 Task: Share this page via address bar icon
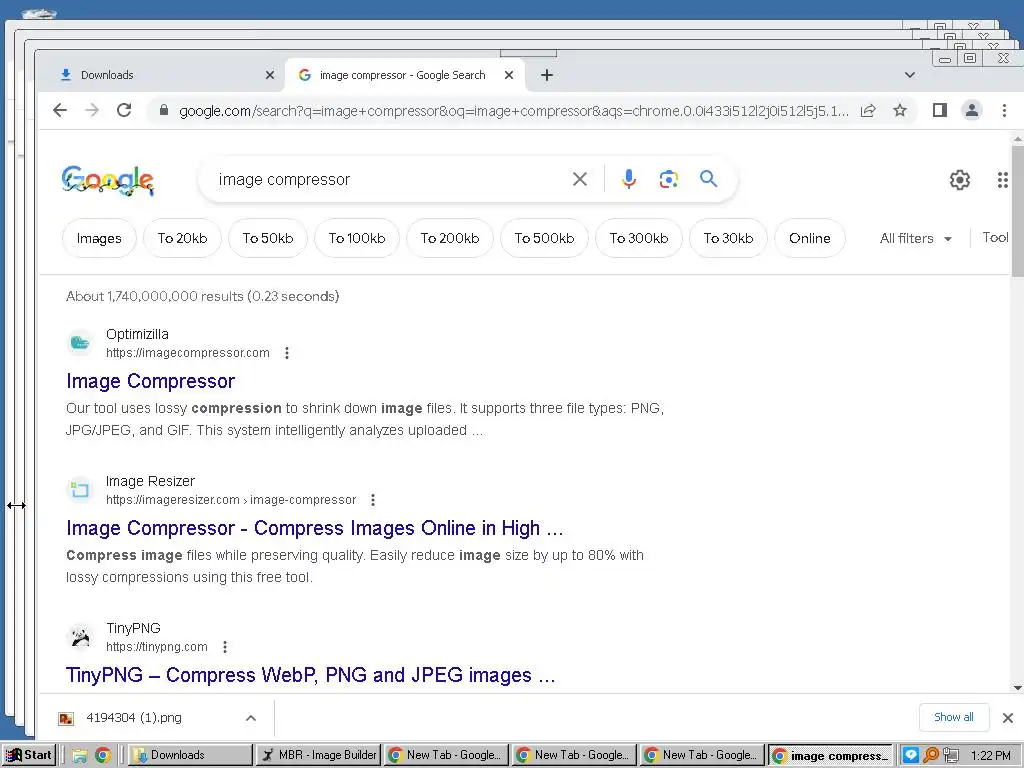868,110
